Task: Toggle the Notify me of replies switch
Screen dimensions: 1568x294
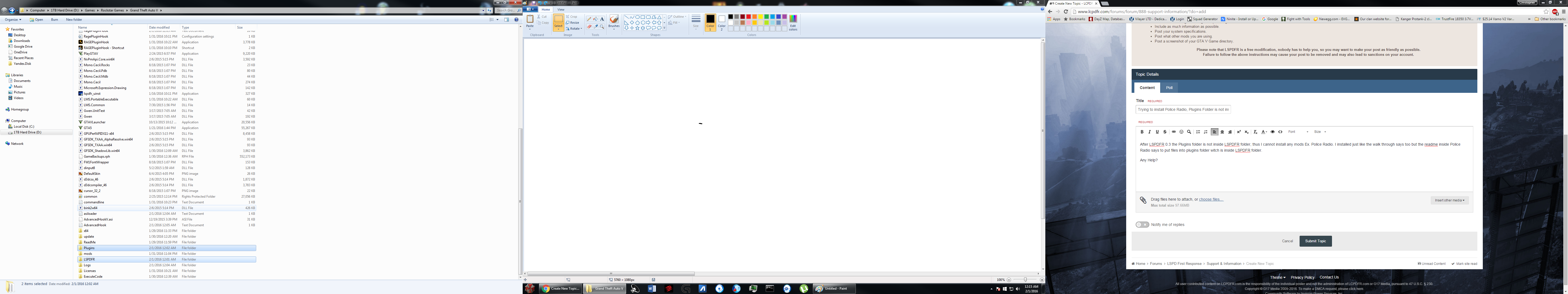Action: coord(1142,225)
